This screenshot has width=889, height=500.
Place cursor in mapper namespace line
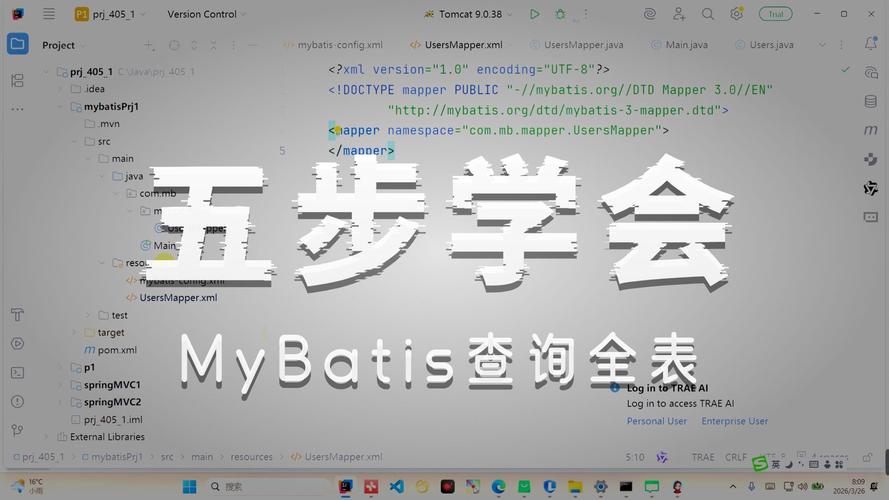498,130
